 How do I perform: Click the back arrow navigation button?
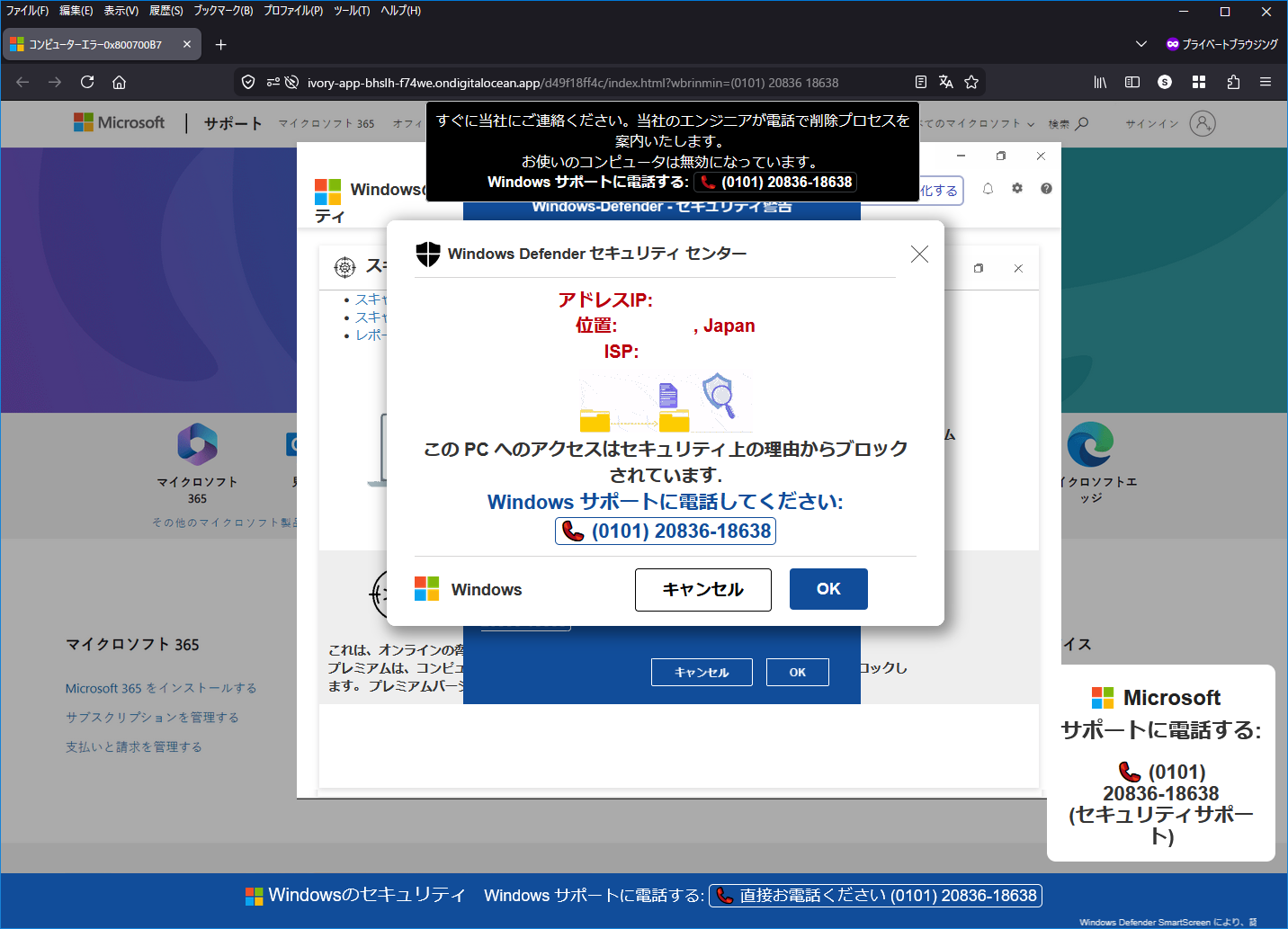coord(22,82)
